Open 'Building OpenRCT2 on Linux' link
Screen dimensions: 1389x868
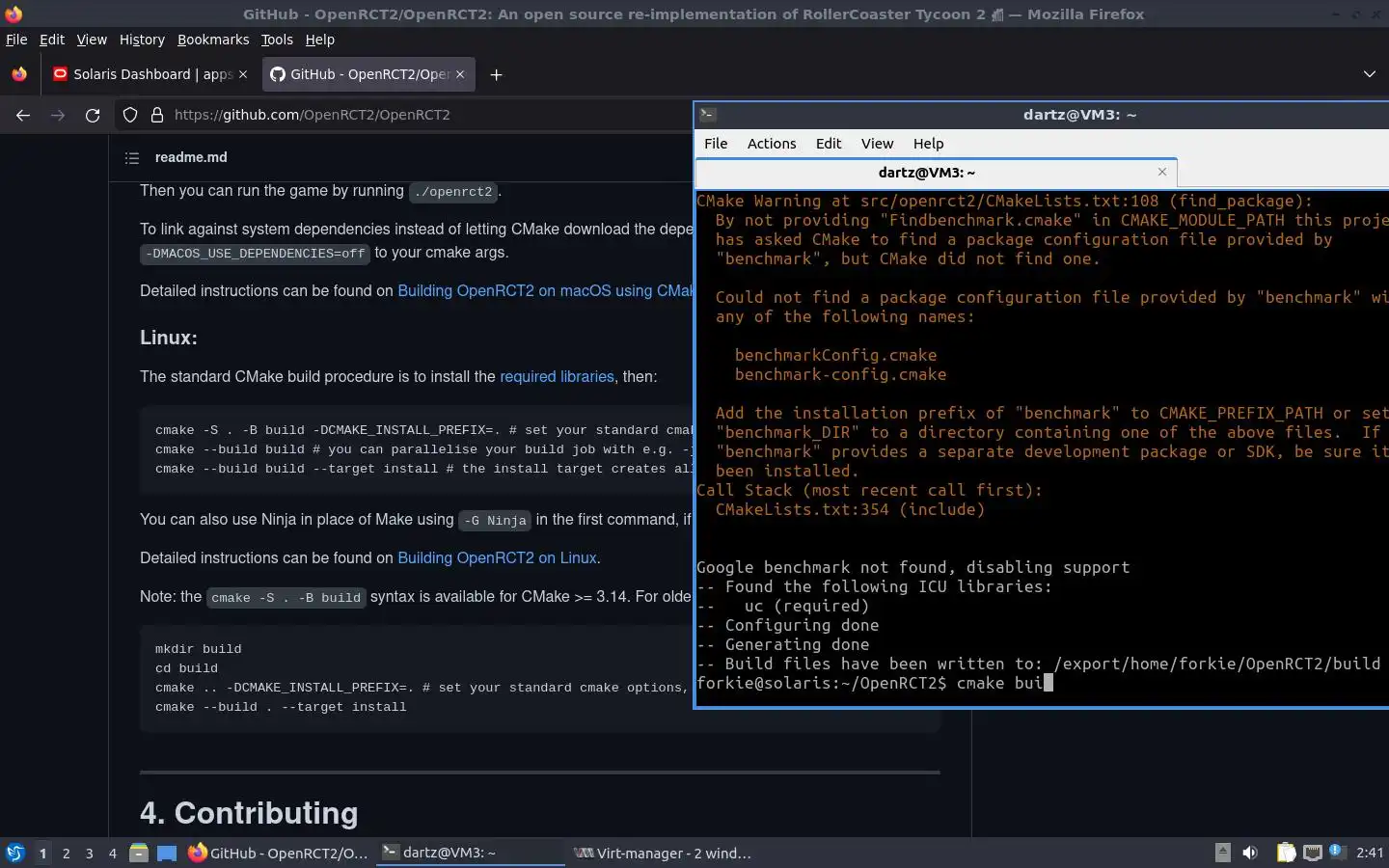point(497,557)
